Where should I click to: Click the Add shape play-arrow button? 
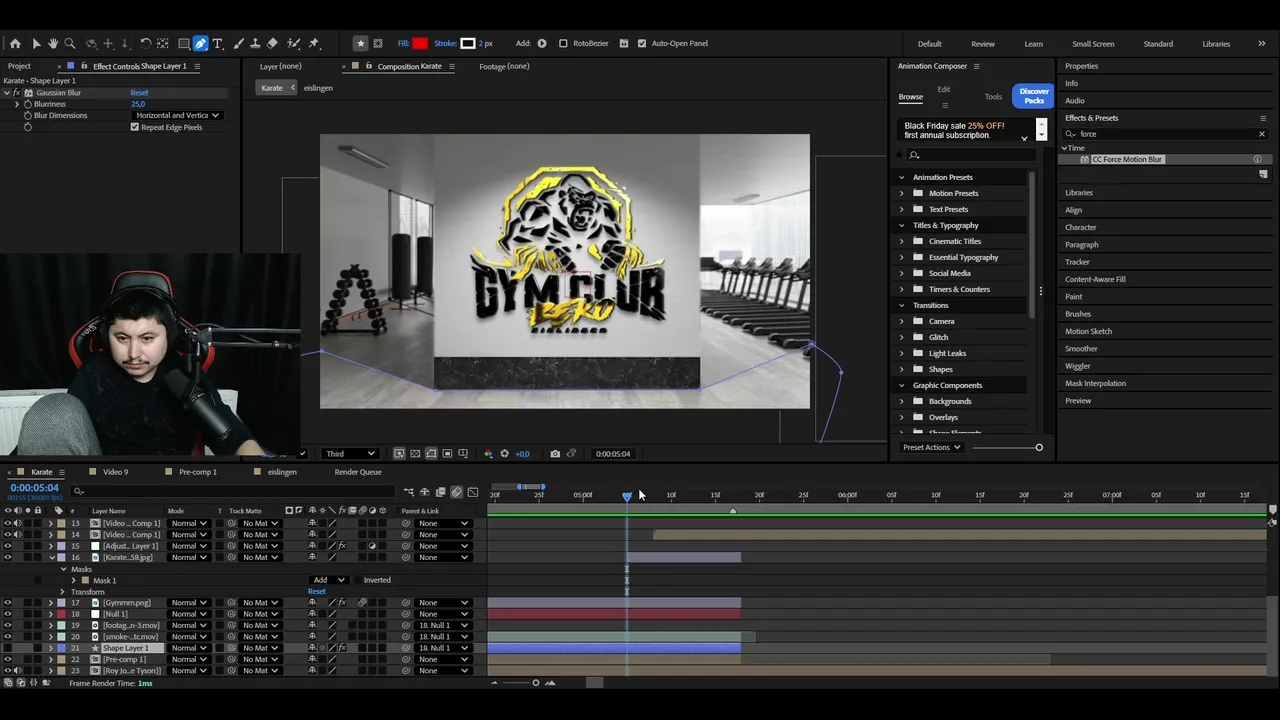pyautogui.click(x=542, y=44)
